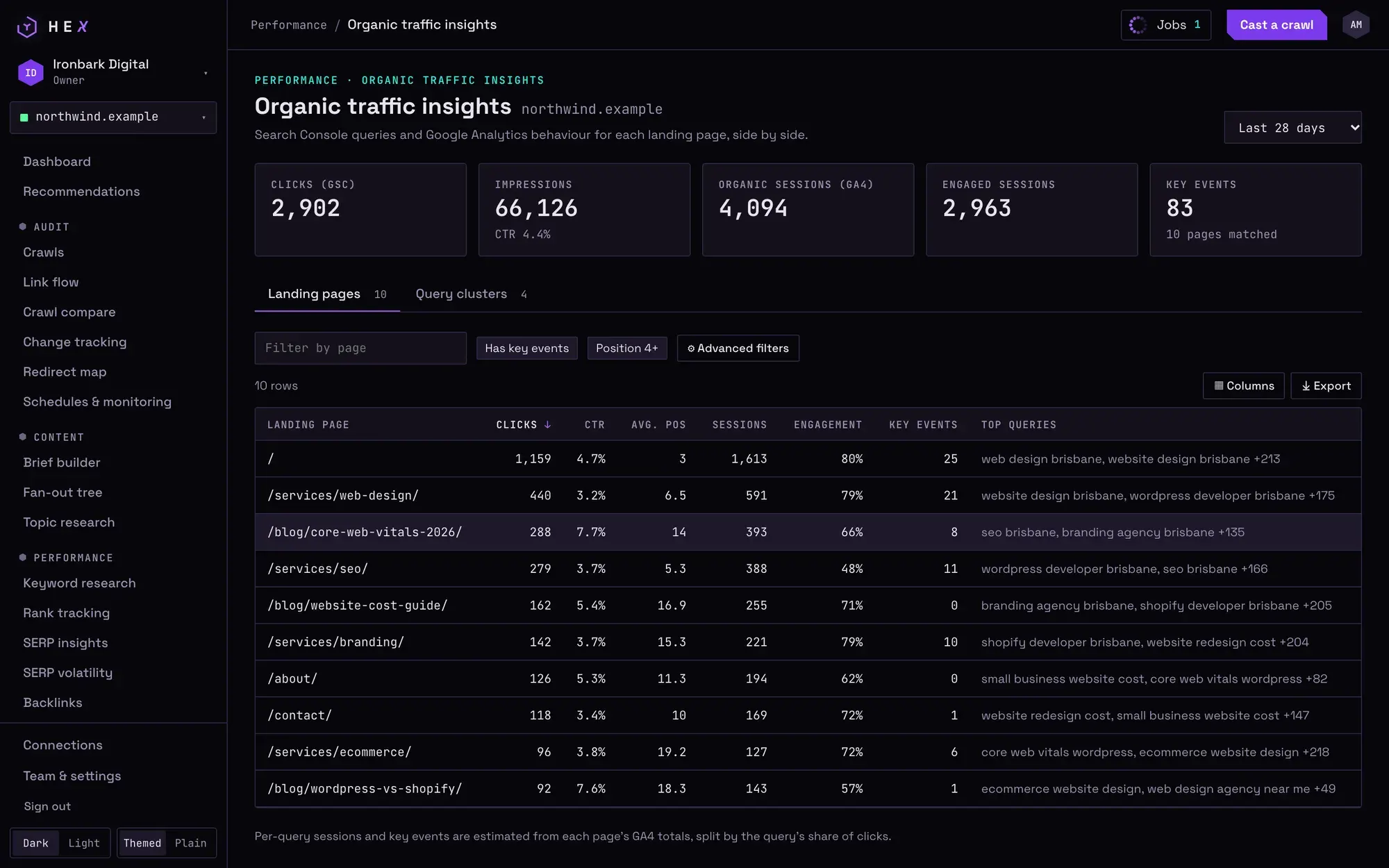Screen dimensions: 1389x868
Task: Select the Plain style option
Action: tap(190, 843)
